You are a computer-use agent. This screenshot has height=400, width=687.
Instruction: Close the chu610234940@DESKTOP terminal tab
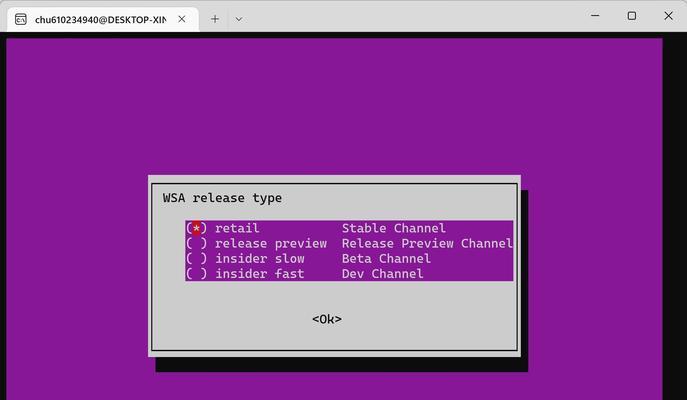(182, 19)
